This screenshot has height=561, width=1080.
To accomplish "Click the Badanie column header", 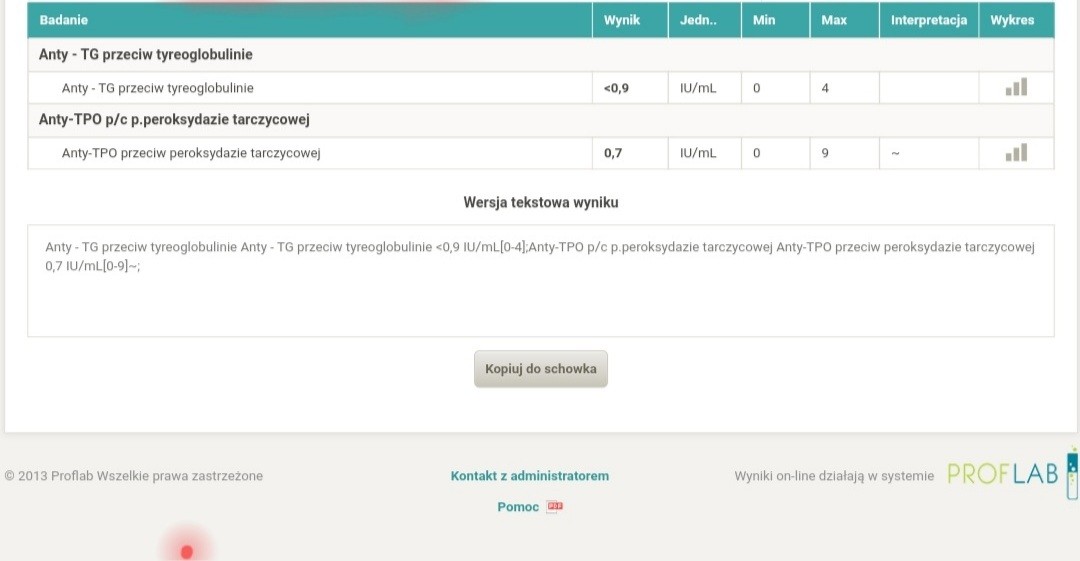I will (x=64, y=20).
